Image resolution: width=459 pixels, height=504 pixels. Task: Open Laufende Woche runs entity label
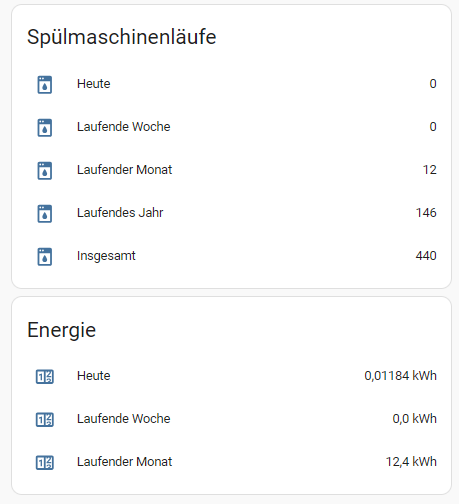tap(124, 127)
